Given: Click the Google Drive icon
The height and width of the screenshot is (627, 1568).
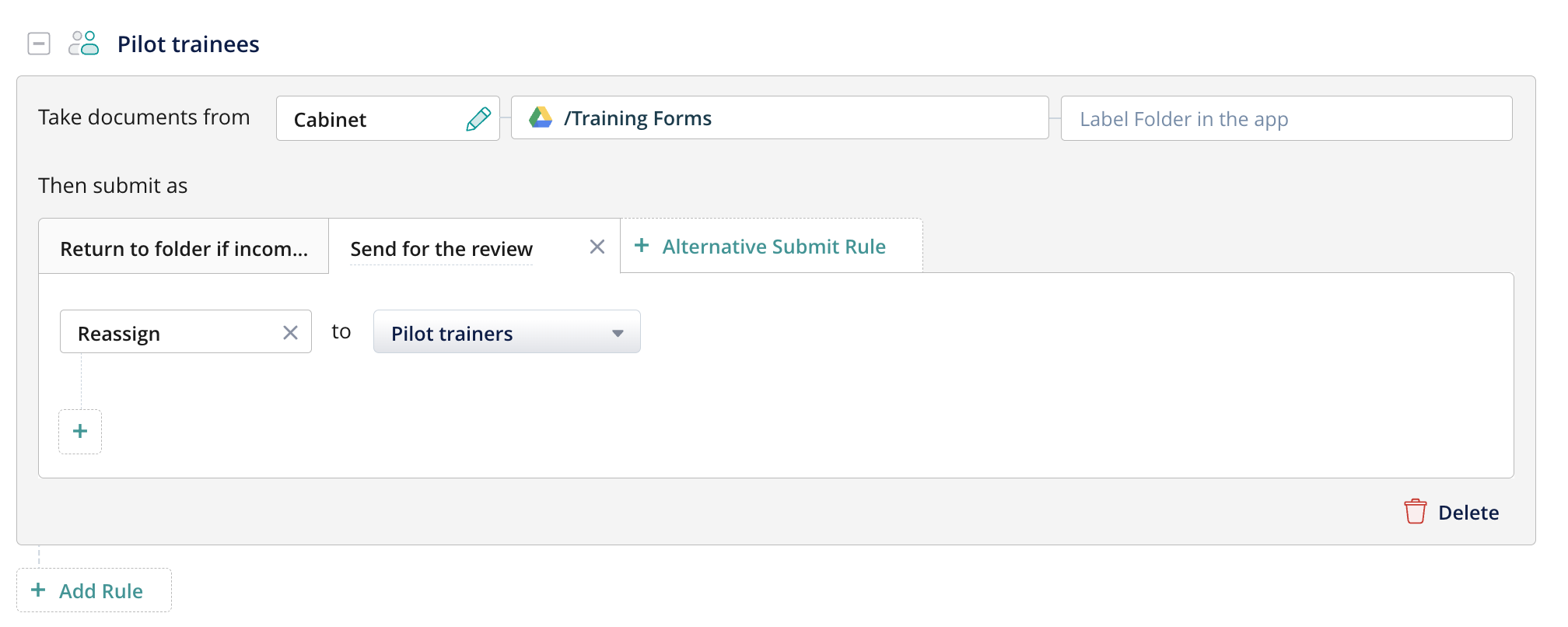Looking at the screenshot, I should [x=541, y=118].
